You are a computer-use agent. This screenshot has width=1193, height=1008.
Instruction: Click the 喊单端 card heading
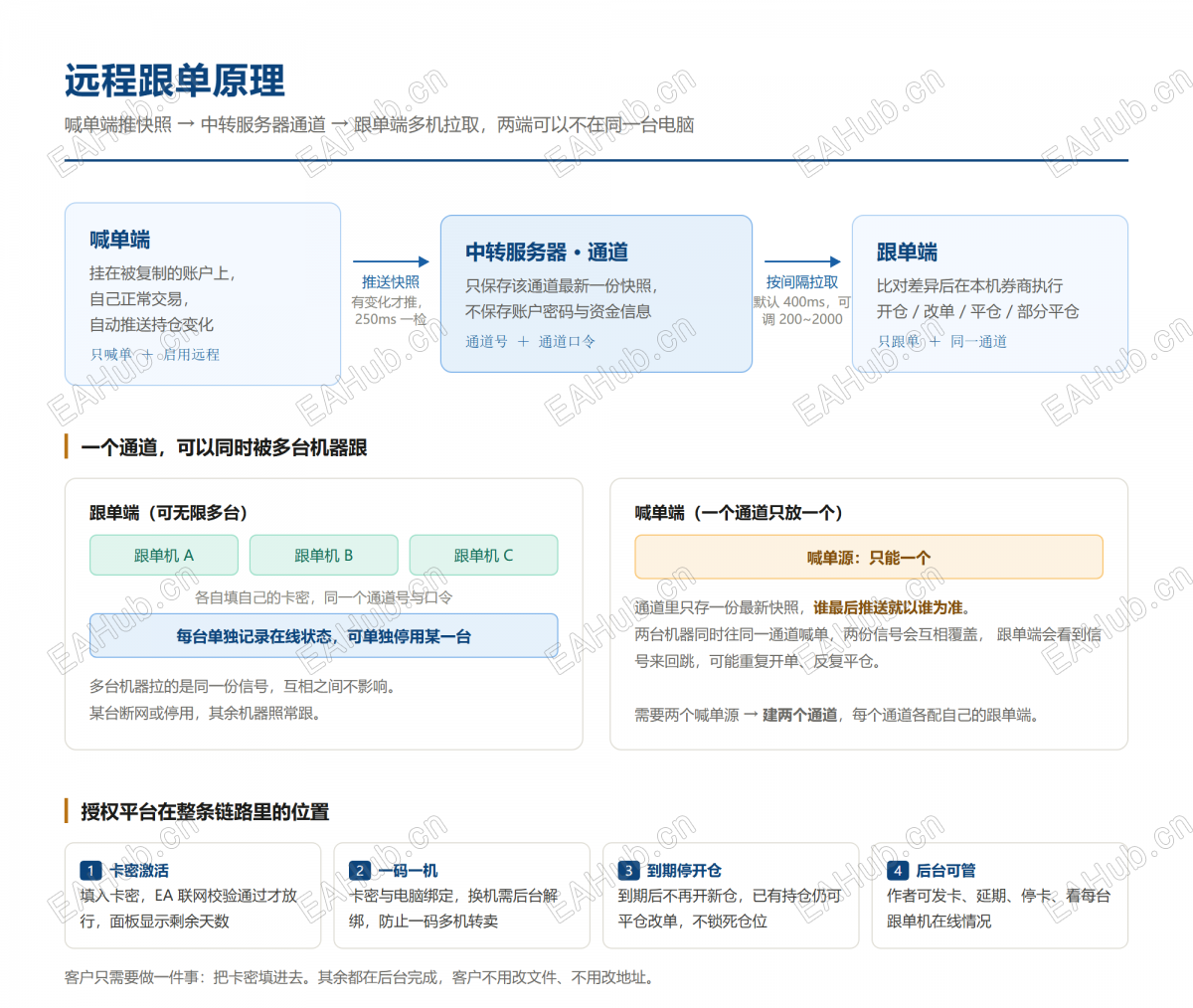click(120, 240)
